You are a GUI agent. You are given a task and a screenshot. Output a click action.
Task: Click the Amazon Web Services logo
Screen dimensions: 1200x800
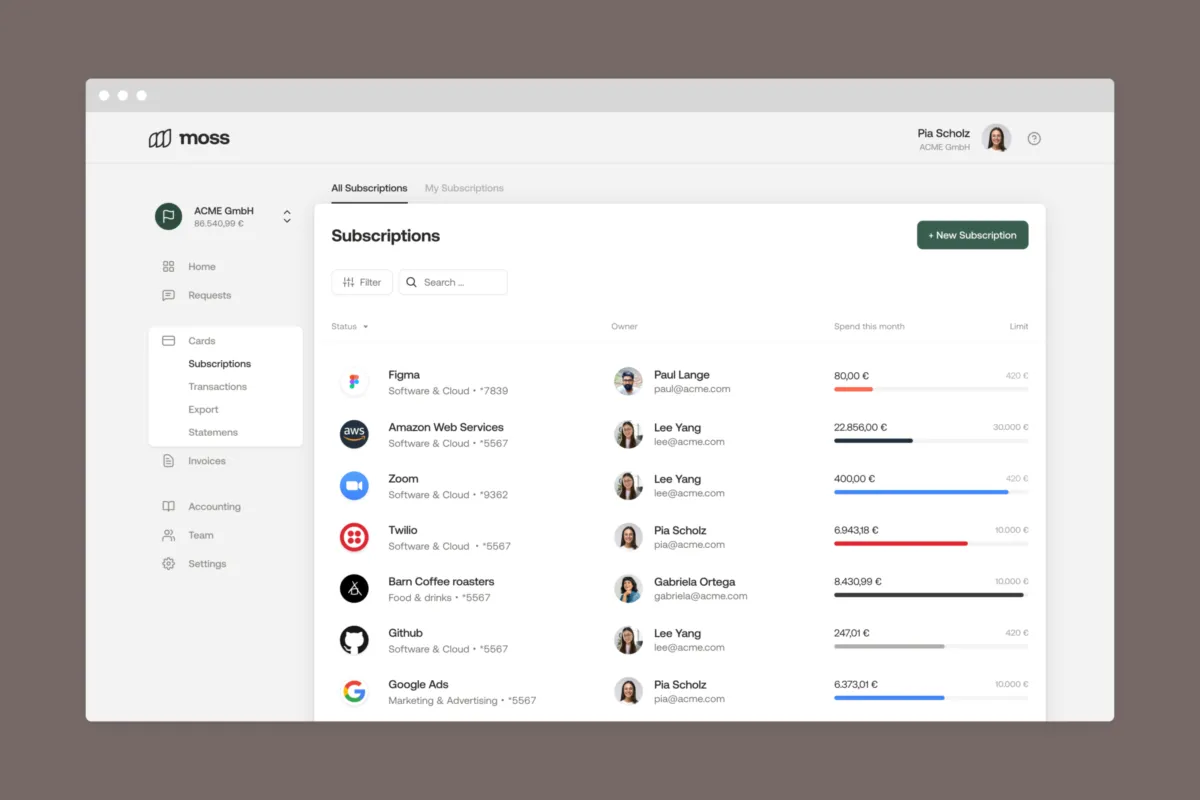point(354,434)
